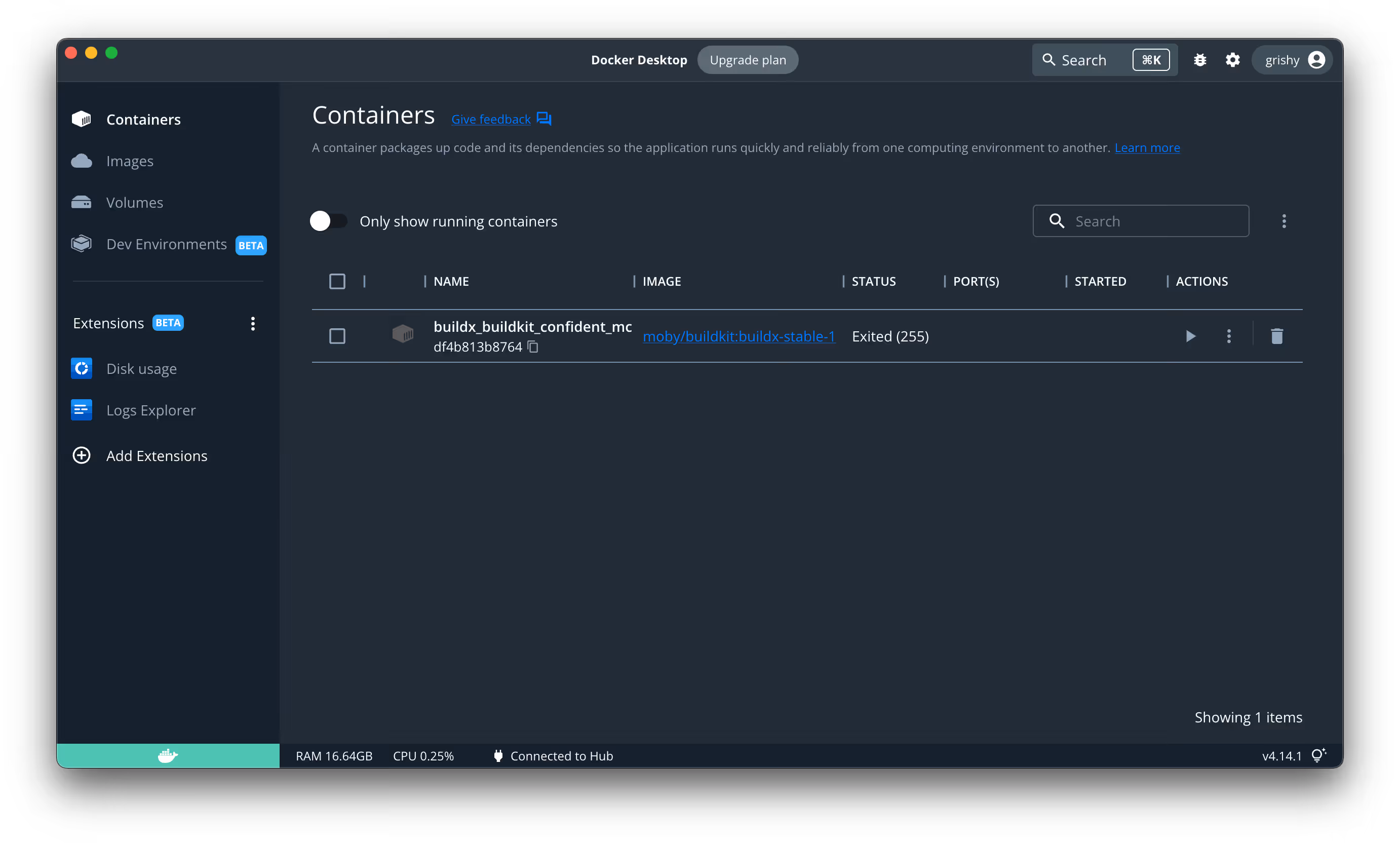The image size is (1400, 843).
Task: Toggle Only show running containers switch
Action: [328, 221]
